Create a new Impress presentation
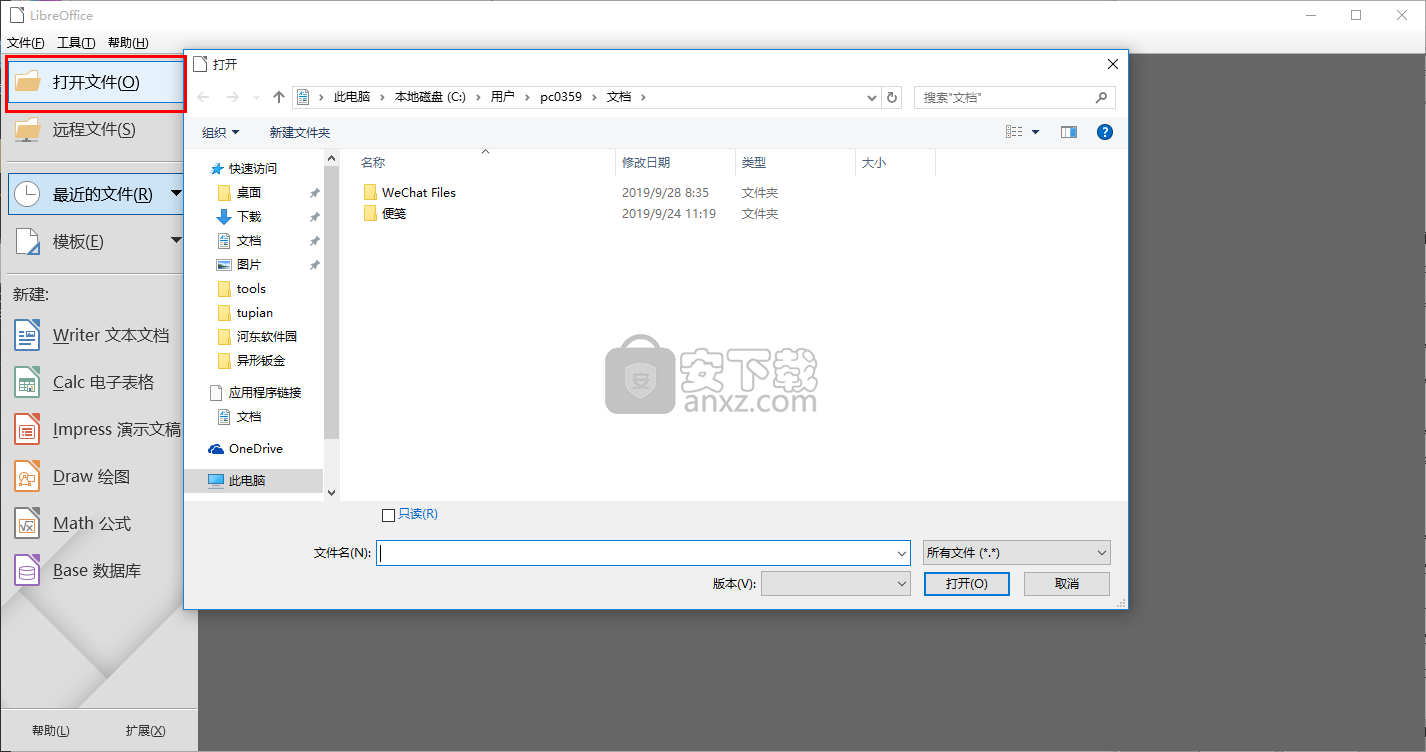Image resolution: width=1426 pixels, height=752 pixels. tap(98, 430)
